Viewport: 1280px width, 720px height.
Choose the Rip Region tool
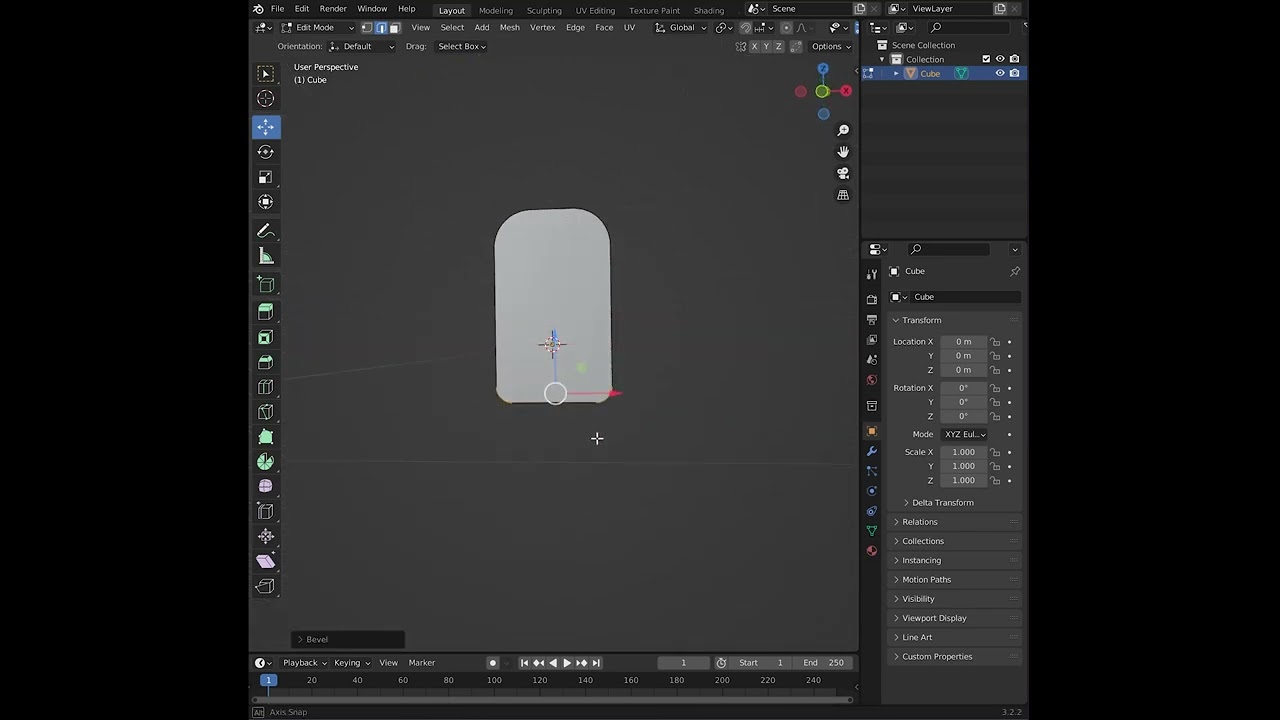click(x=266, y=587)
